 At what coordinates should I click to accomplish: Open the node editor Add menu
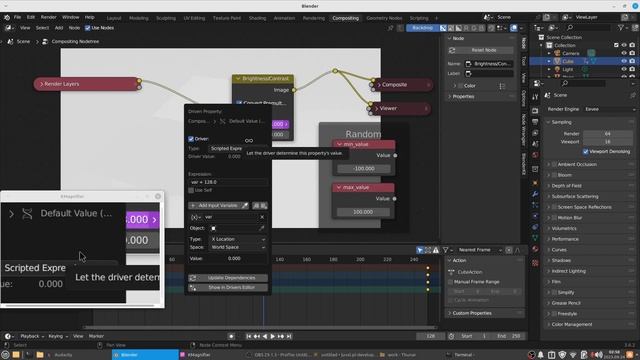click(x=59, y=28)
